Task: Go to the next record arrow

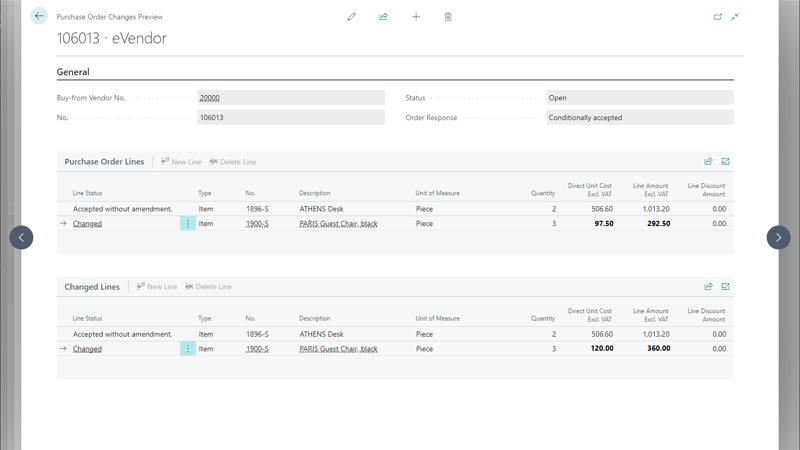Action: 778,237
